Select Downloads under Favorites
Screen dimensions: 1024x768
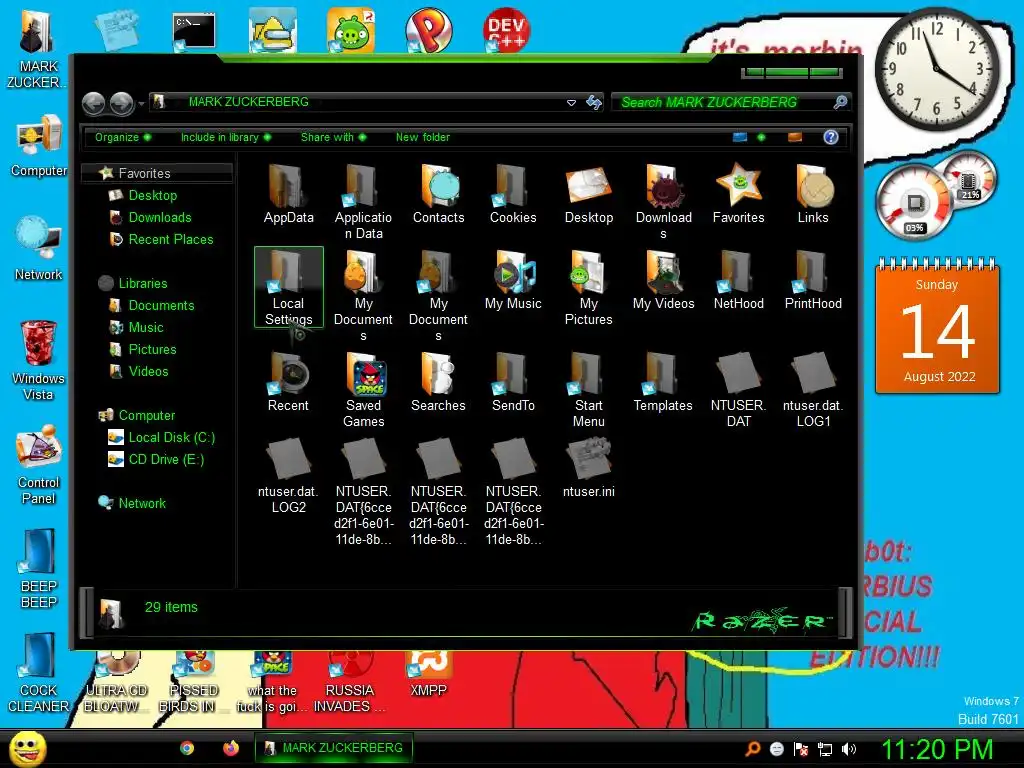click(159, 217)
